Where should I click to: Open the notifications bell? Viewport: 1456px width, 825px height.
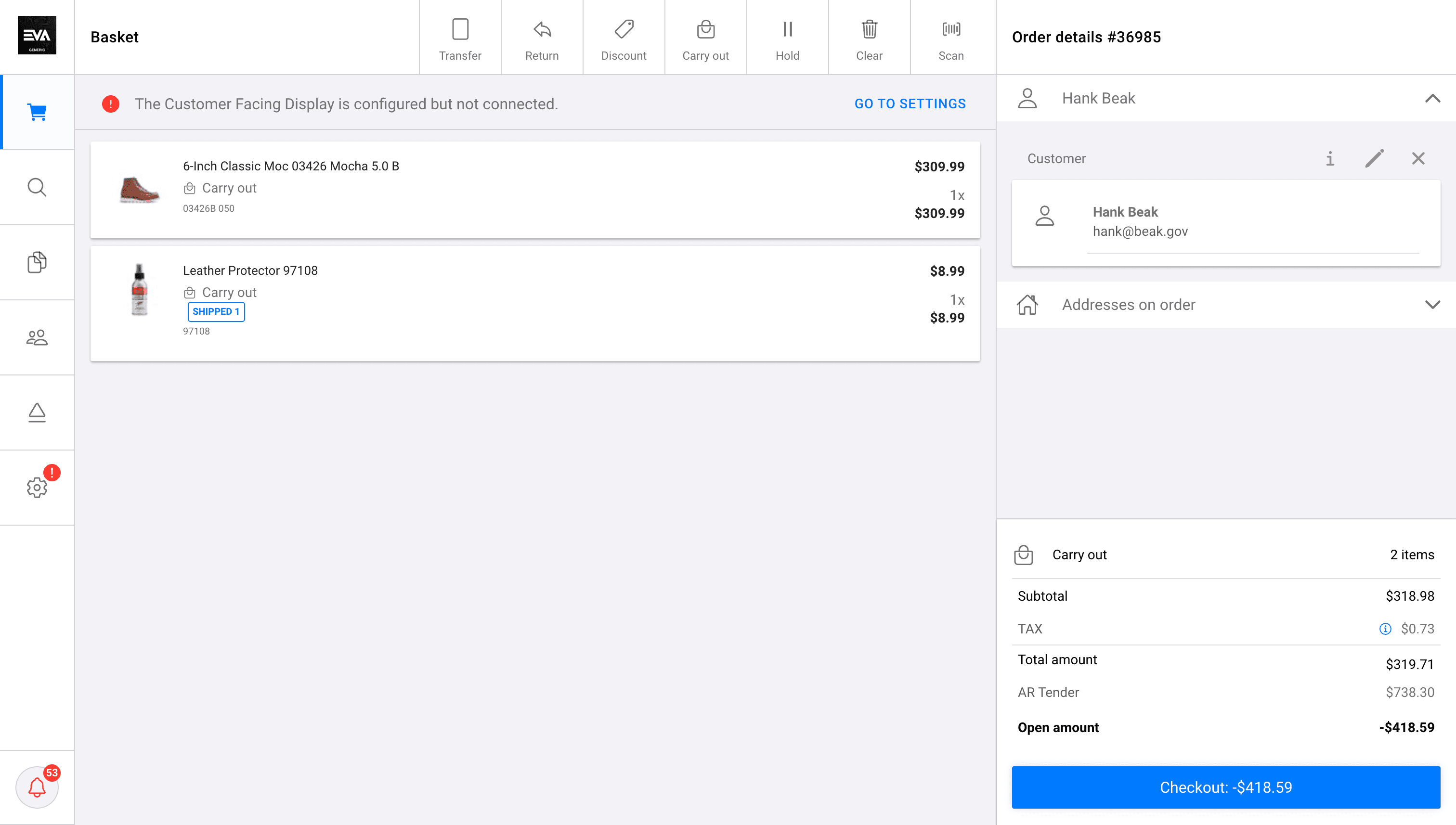(x=37, y=787)
